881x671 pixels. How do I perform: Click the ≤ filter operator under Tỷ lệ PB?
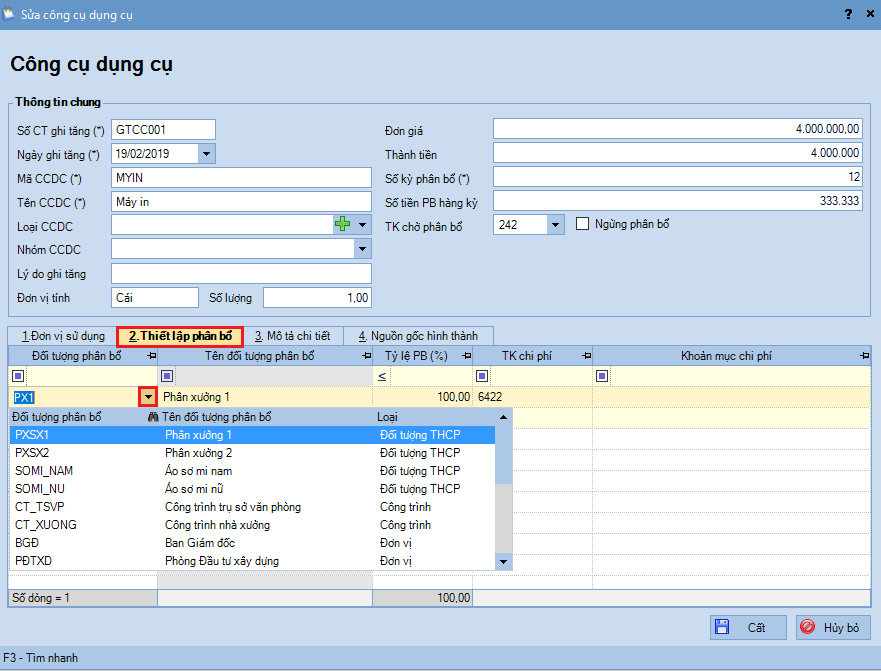[382, 376]
